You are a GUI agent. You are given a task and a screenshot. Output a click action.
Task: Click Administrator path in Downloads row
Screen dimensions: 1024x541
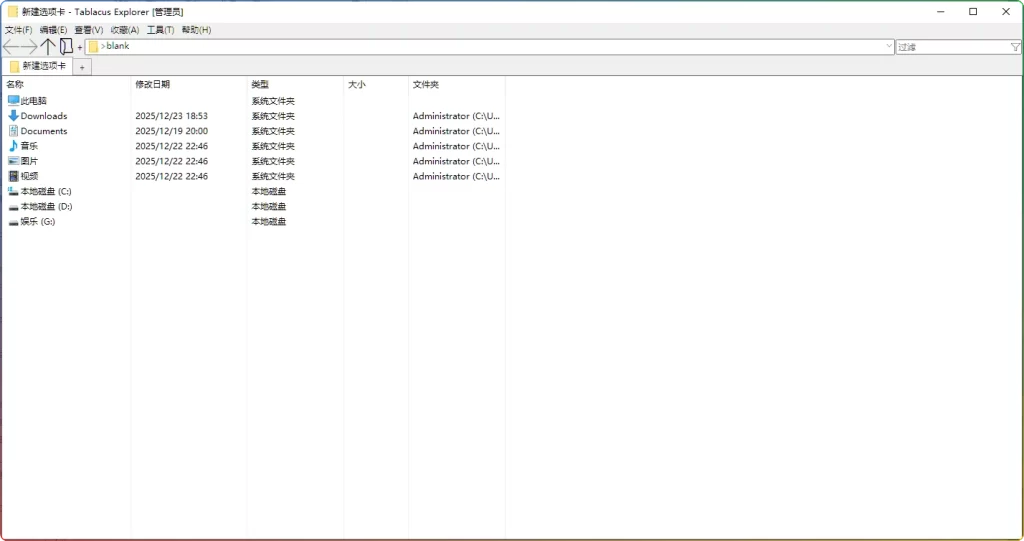click(456, 116)
